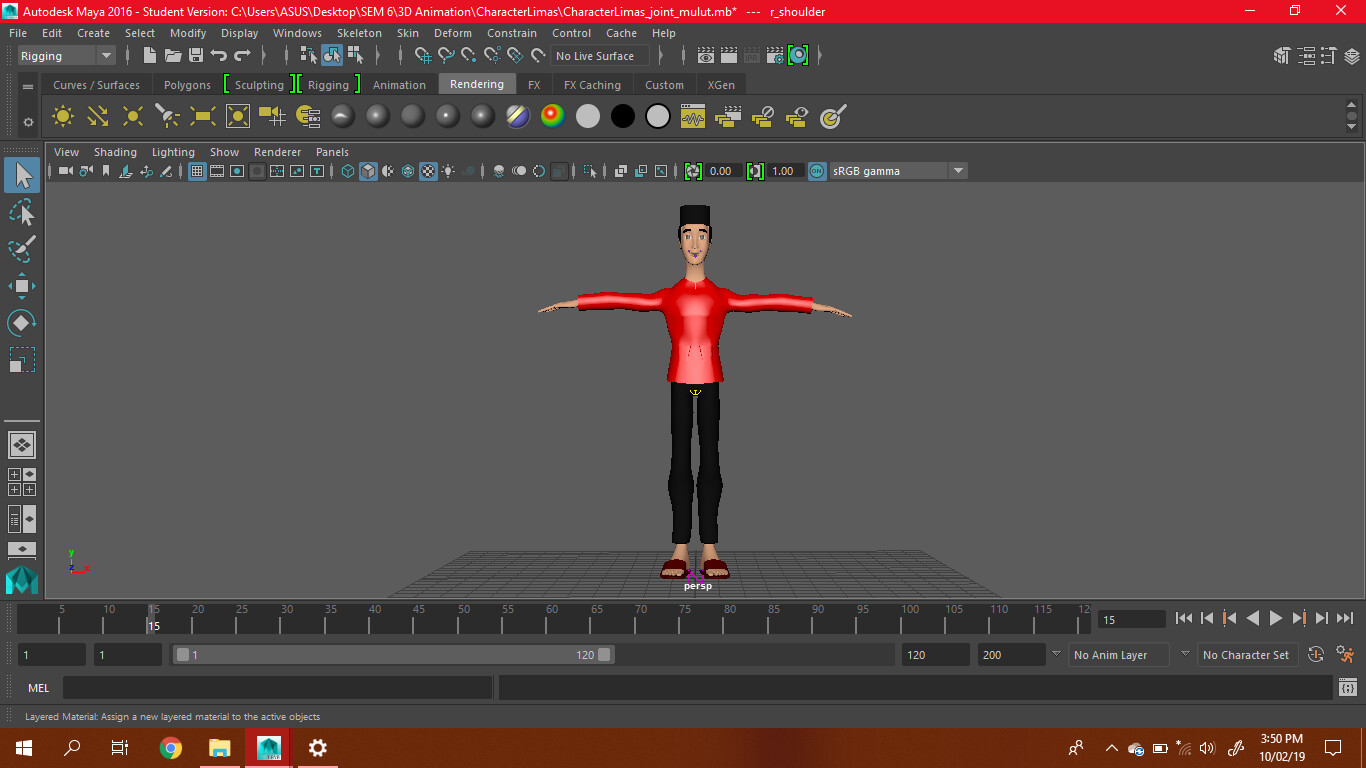The image size is (1366, 768).
Task: Open the Render View eye-clapperboard icon
Action: click(706, 56)
